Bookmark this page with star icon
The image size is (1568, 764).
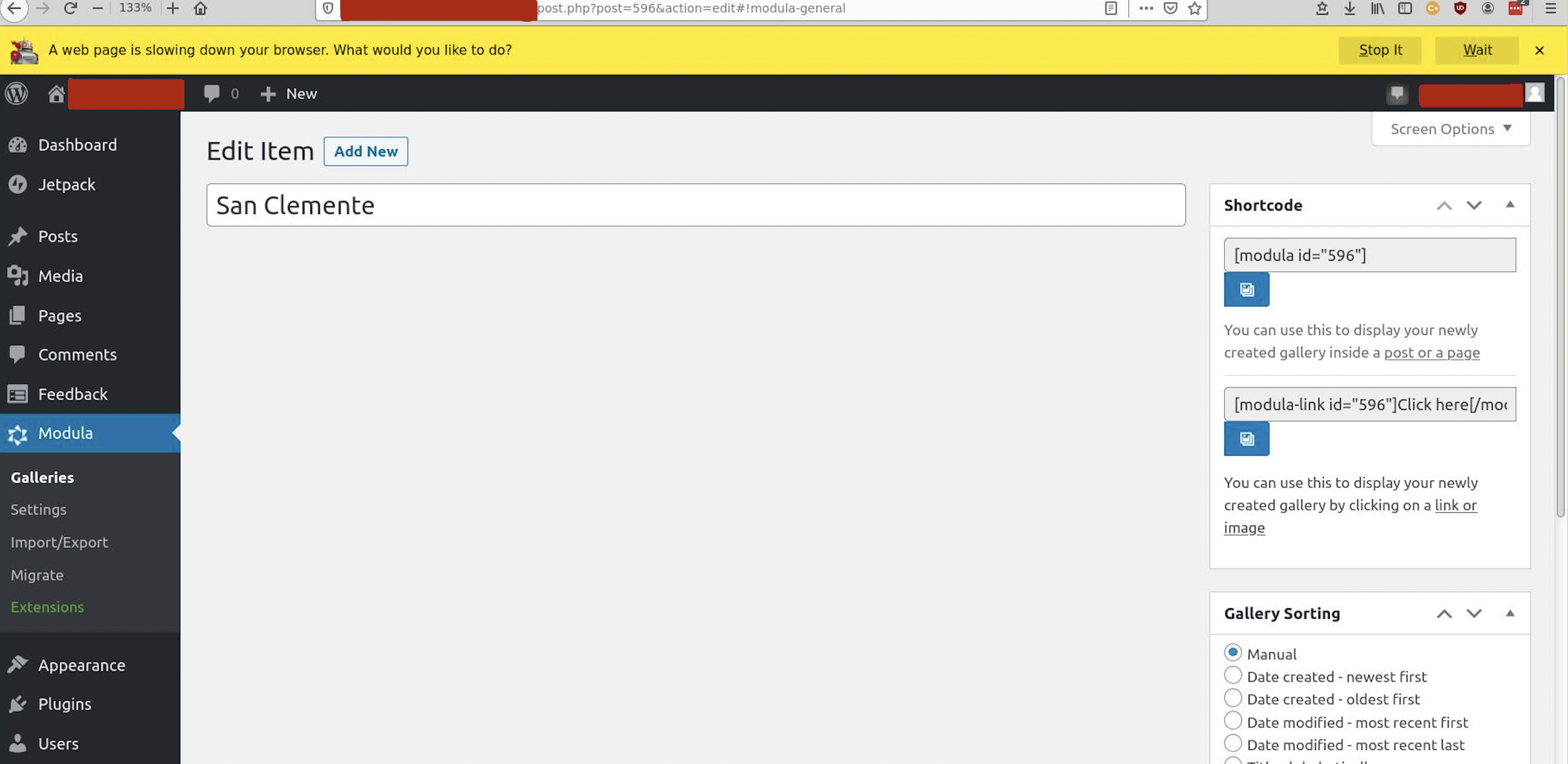tap(1194, 9)
